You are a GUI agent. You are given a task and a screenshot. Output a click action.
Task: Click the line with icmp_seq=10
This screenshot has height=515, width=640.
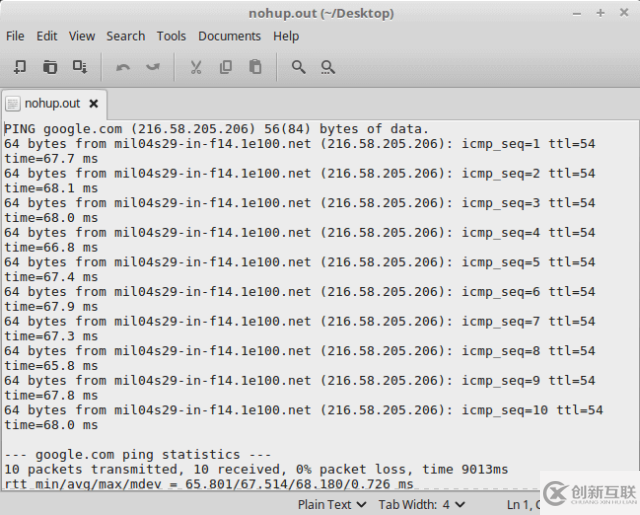pyautogui.click(x=304, y=410)
